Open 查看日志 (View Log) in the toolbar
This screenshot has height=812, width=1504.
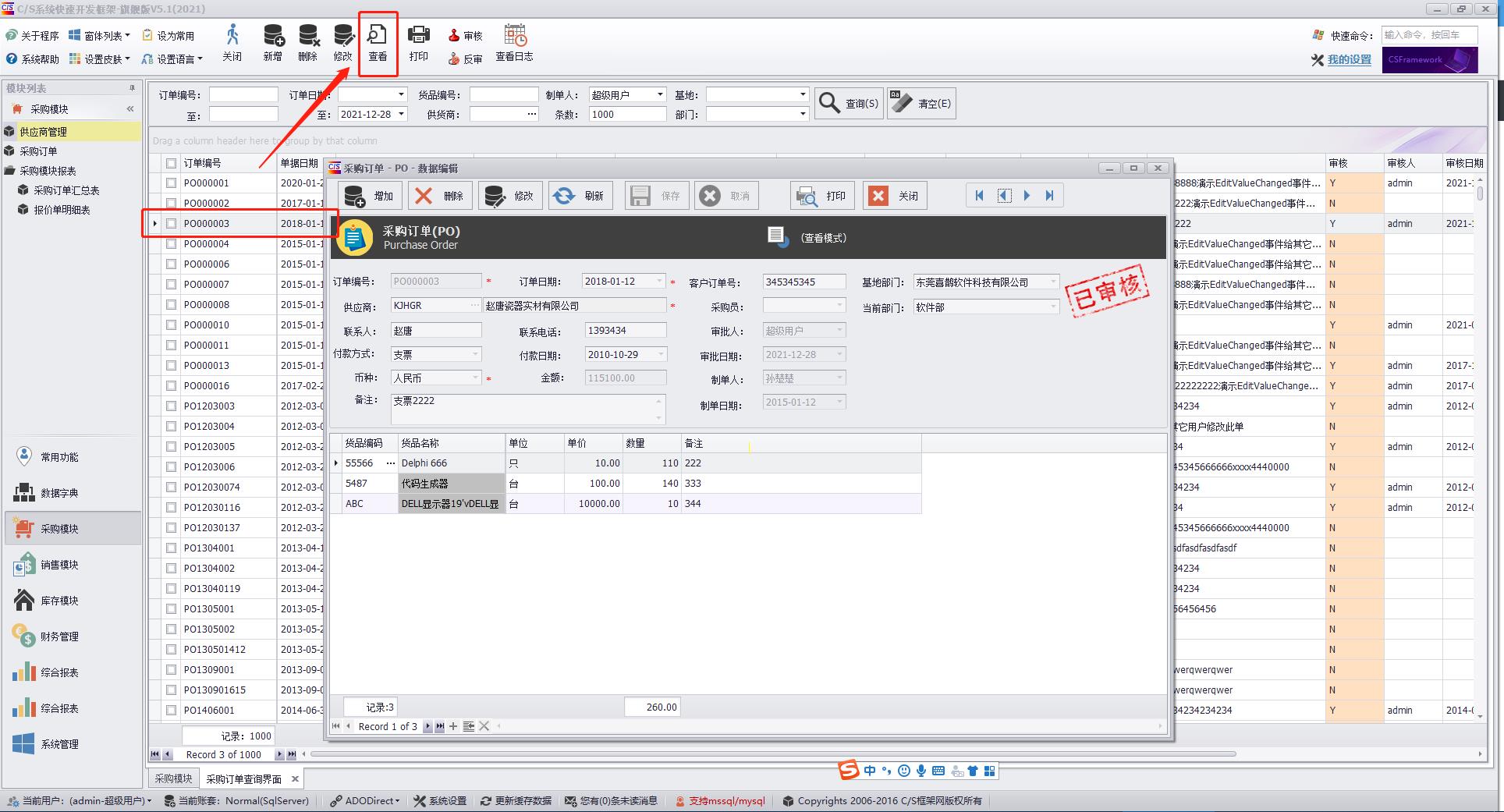[x=515, y=42]
